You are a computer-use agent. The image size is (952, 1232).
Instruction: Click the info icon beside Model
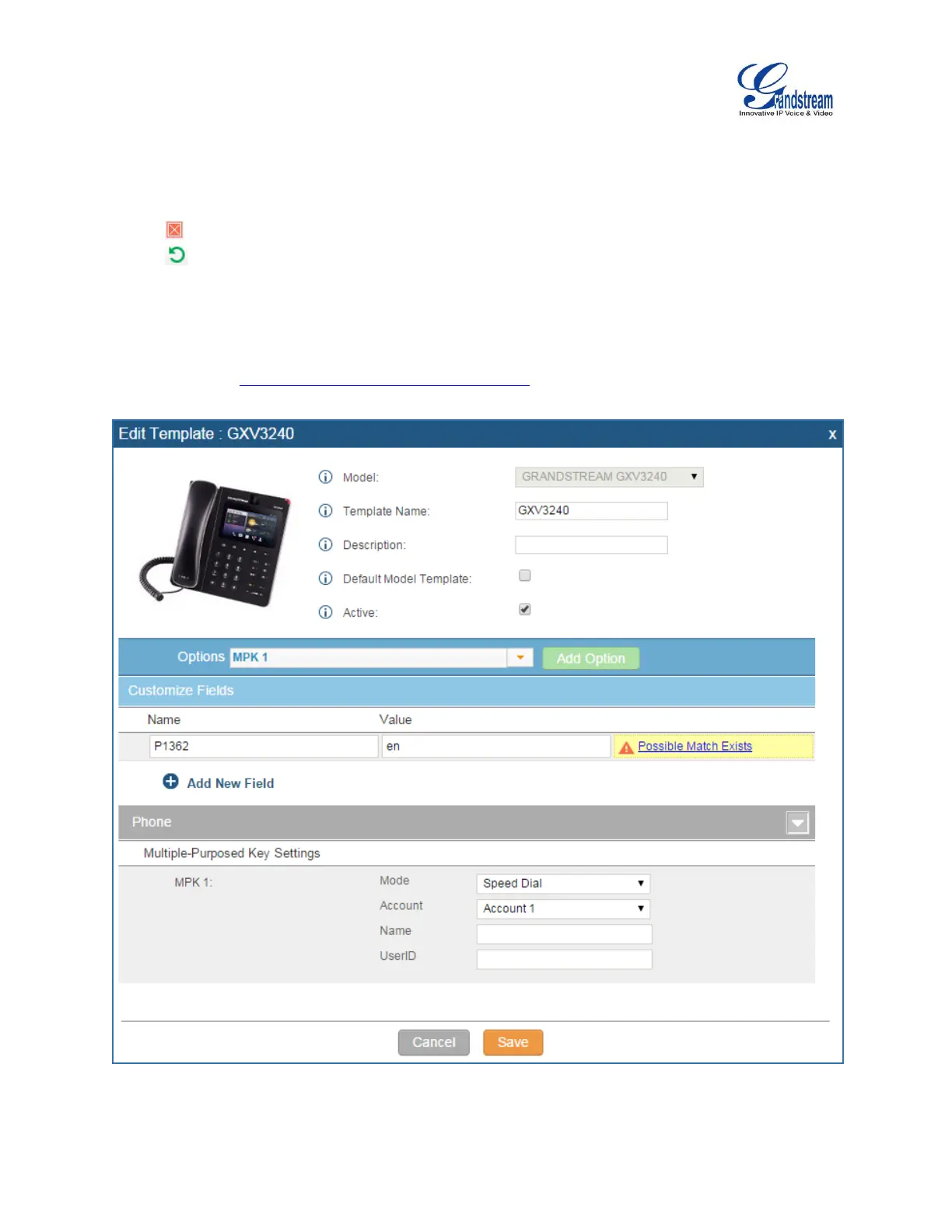(326, 477)
